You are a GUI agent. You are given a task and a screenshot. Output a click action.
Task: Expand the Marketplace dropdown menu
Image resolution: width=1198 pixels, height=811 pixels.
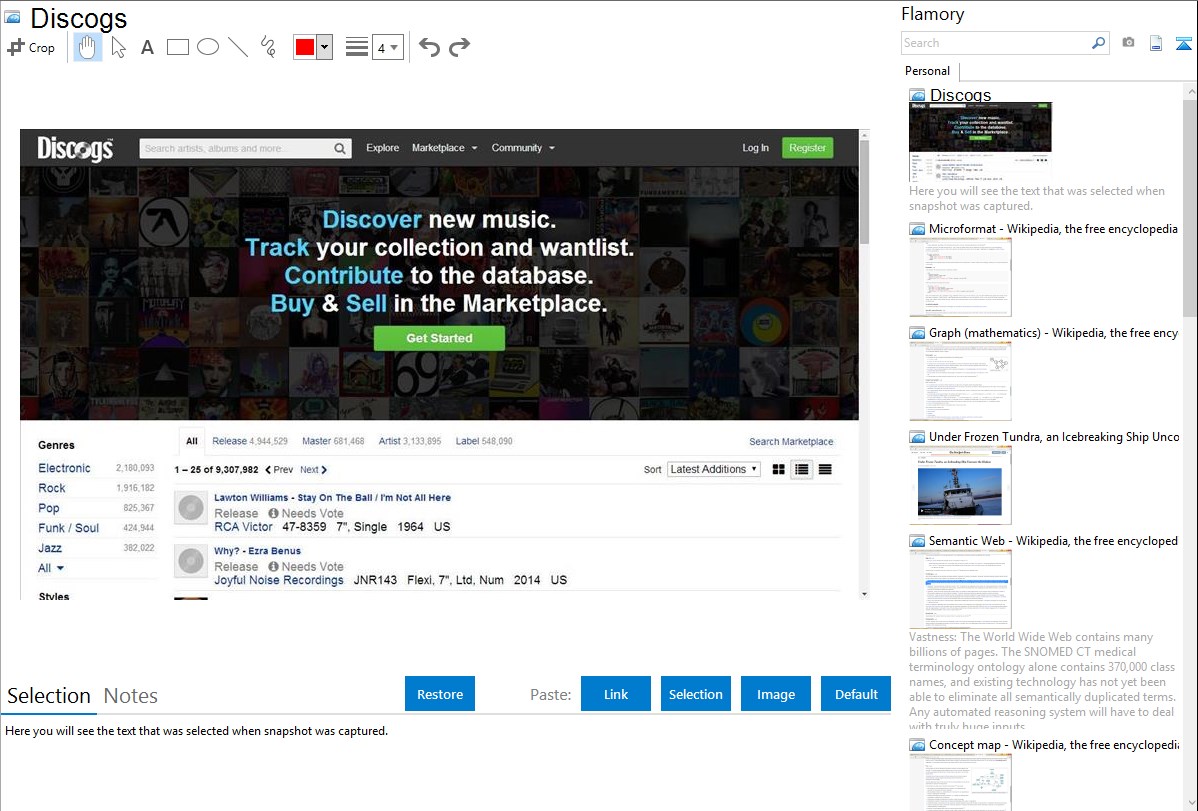pos(445,148)
